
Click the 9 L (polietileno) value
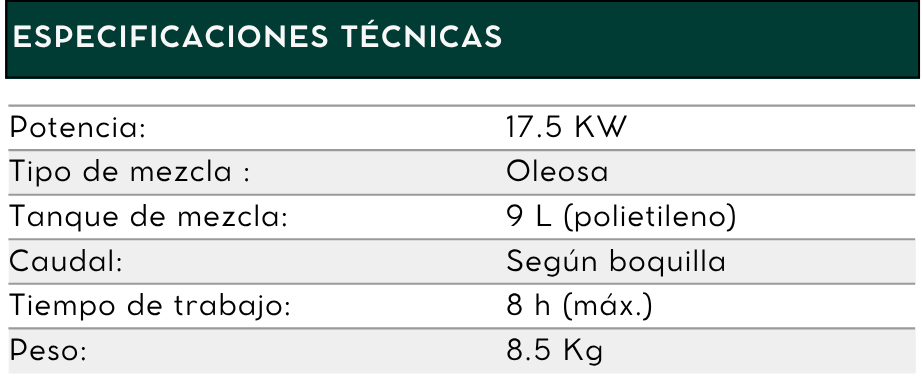point(622,216)
